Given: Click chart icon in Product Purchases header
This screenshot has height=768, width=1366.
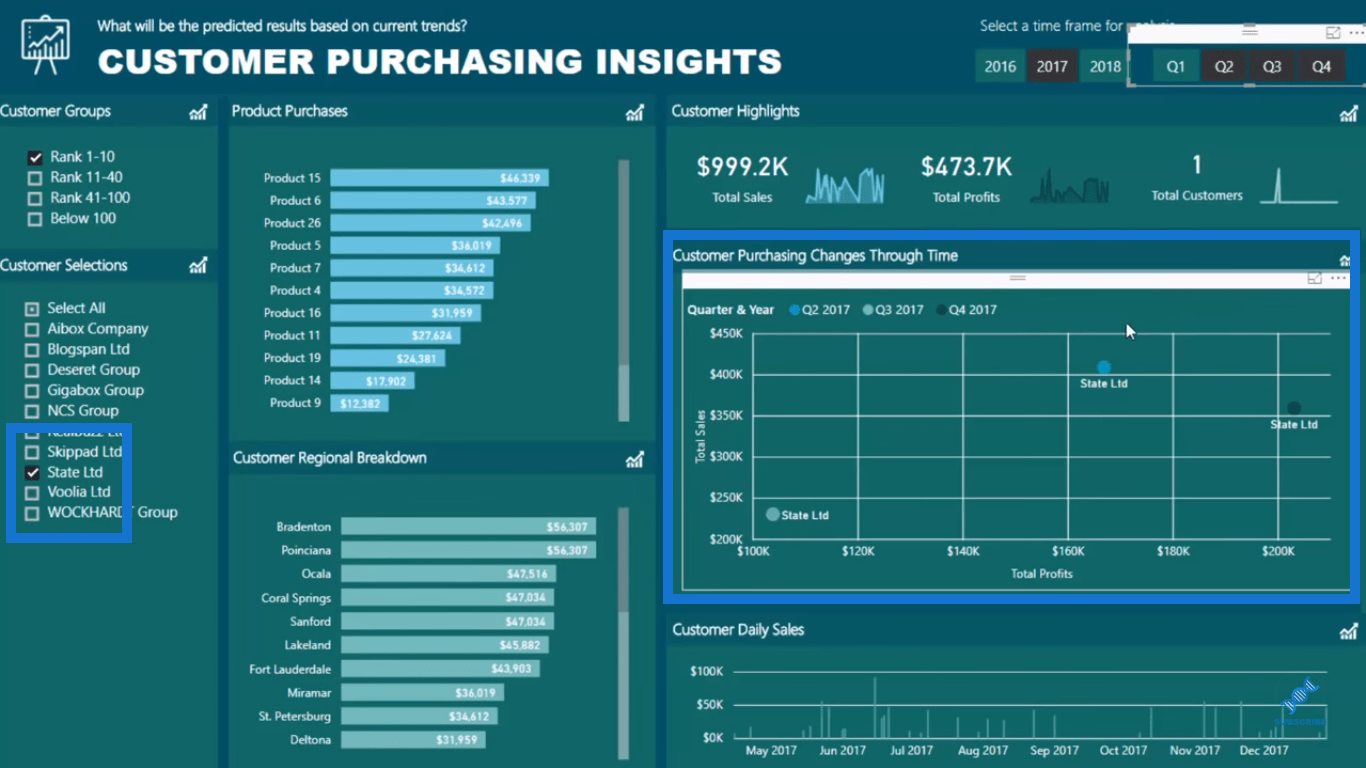Looking at the screenshot, I should point(635,112).
